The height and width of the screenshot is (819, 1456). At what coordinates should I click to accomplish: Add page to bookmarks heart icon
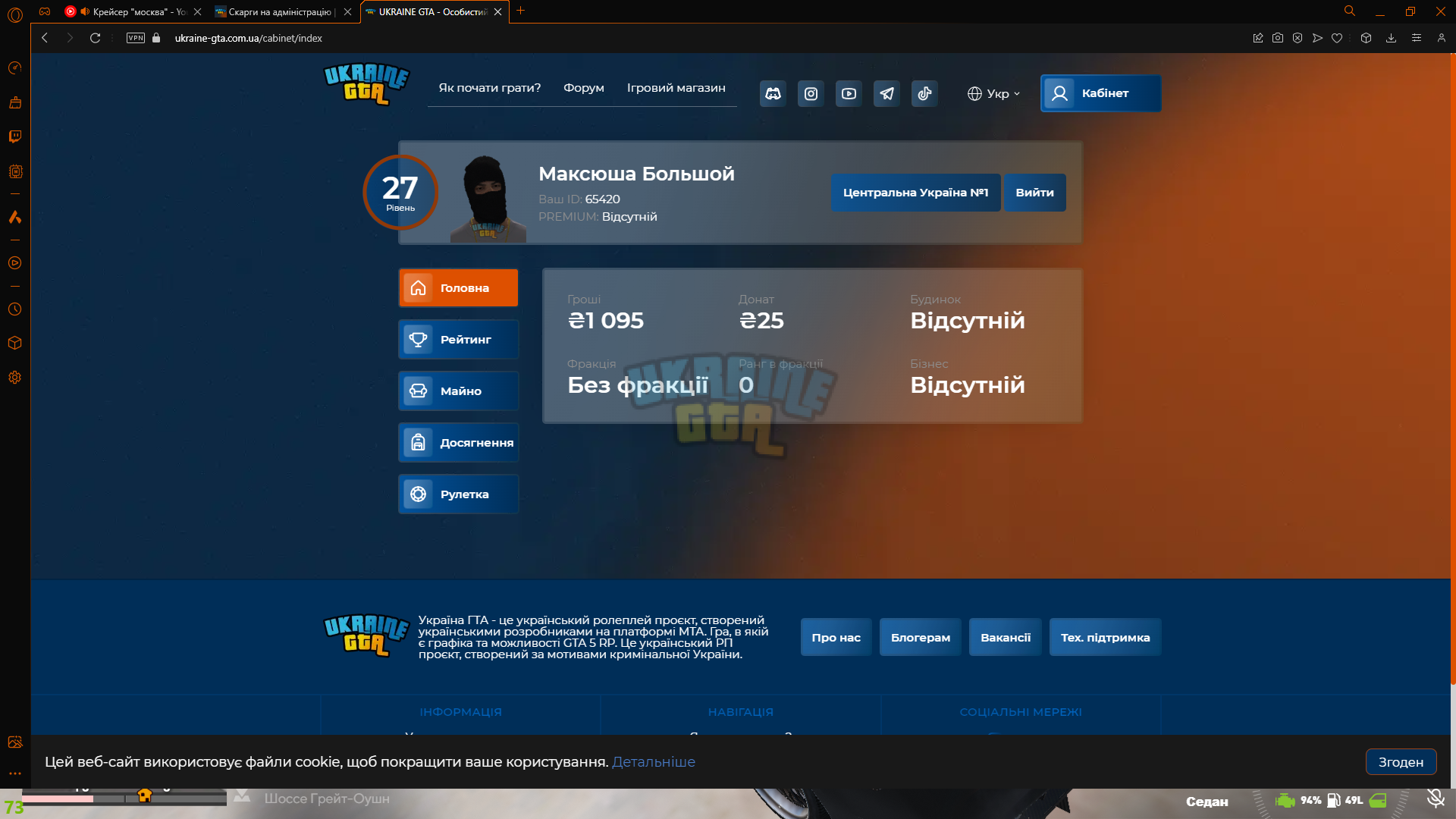click(1337, 38)
